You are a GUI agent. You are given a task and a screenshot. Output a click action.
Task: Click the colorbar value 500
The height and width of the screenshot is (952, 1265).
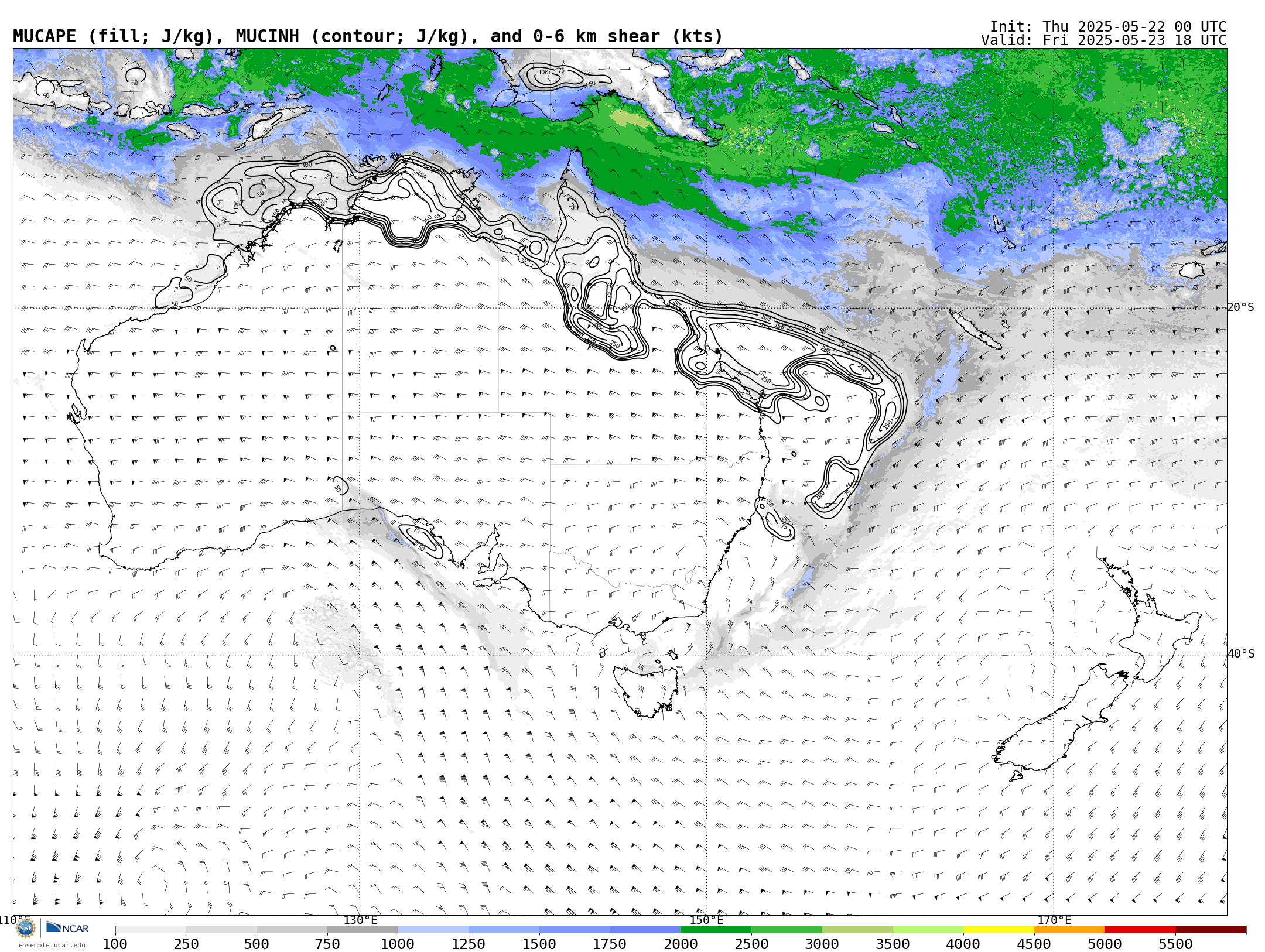tap(257, 944)
